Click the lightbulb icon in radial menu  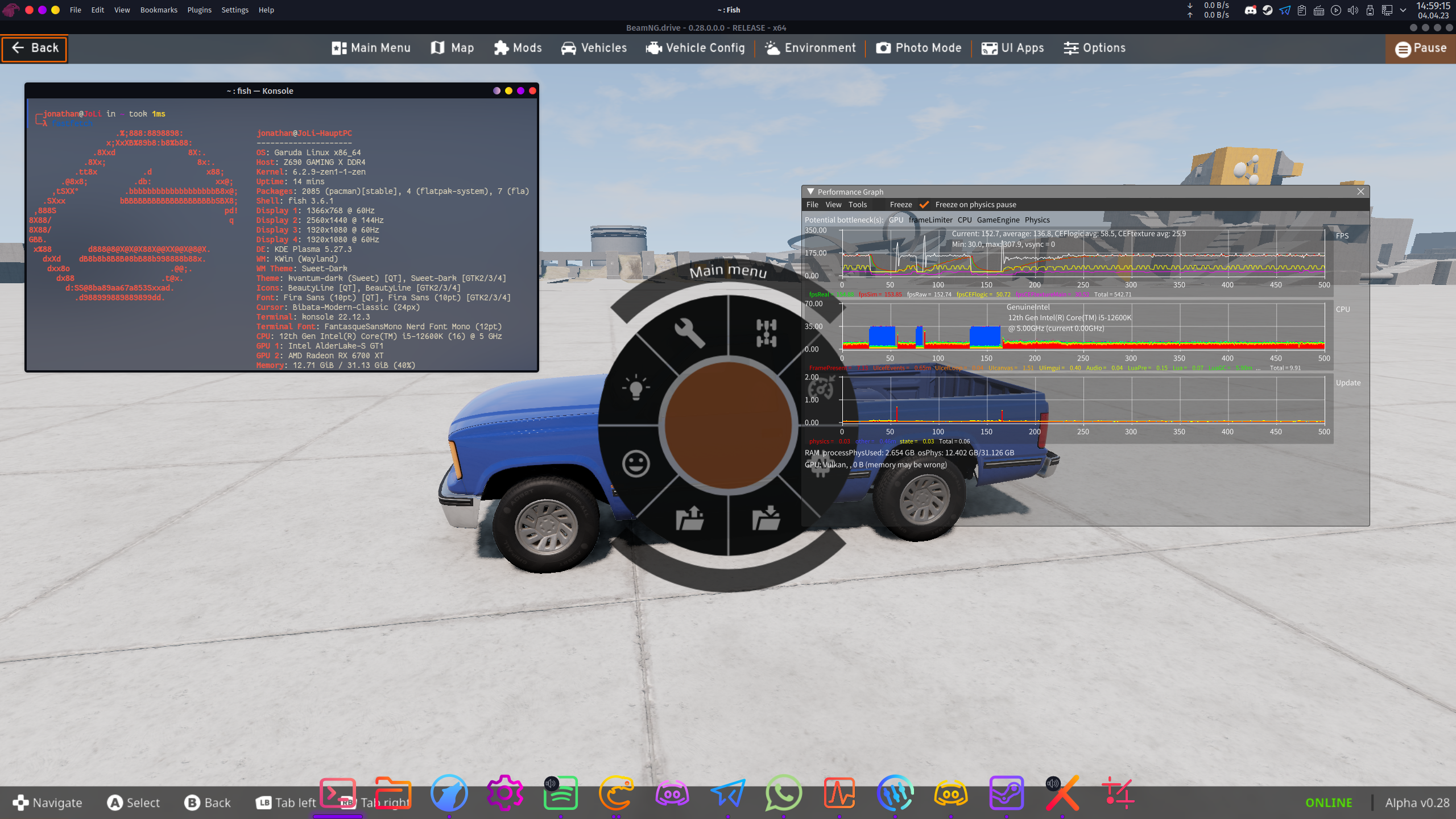(x=635, y=388)
